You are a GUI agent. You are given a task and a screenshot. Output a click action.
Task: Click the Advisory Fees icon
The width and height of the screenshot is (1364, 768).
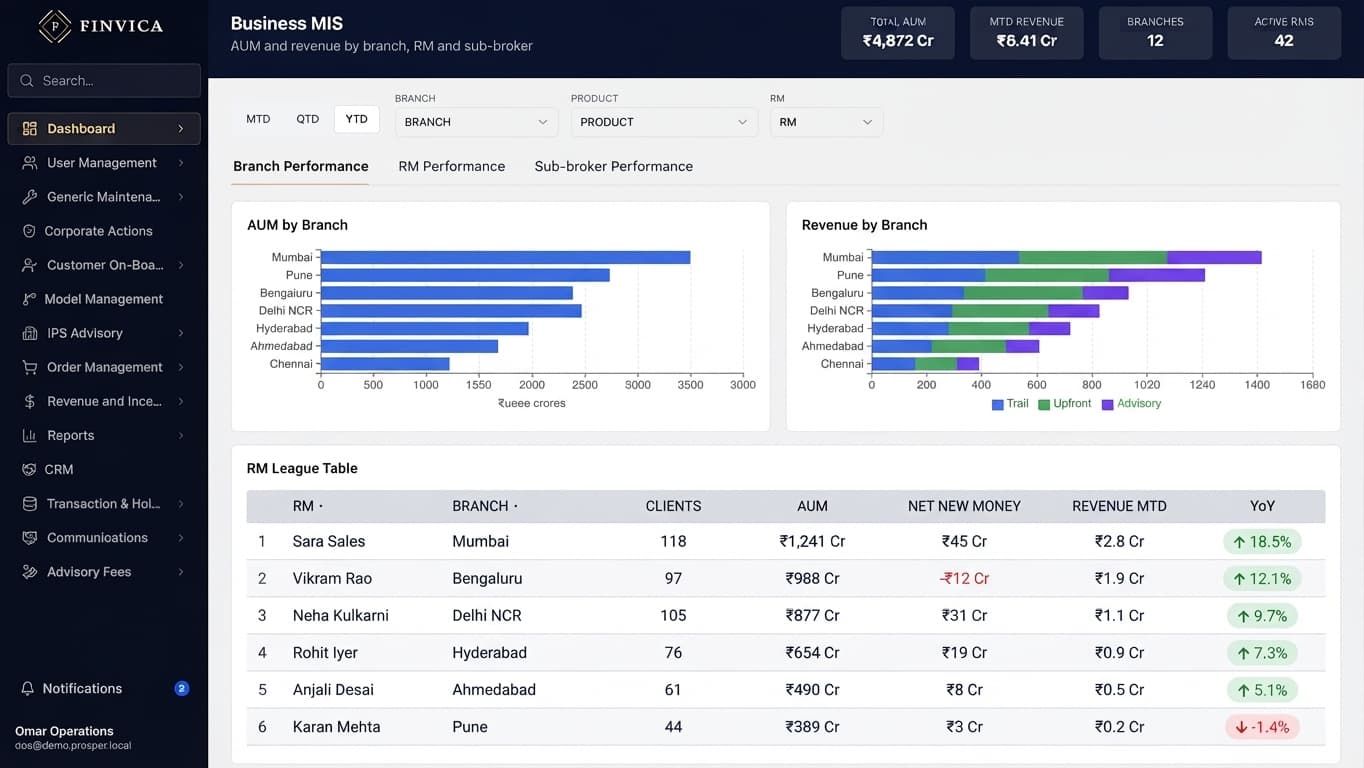[29, 572]
